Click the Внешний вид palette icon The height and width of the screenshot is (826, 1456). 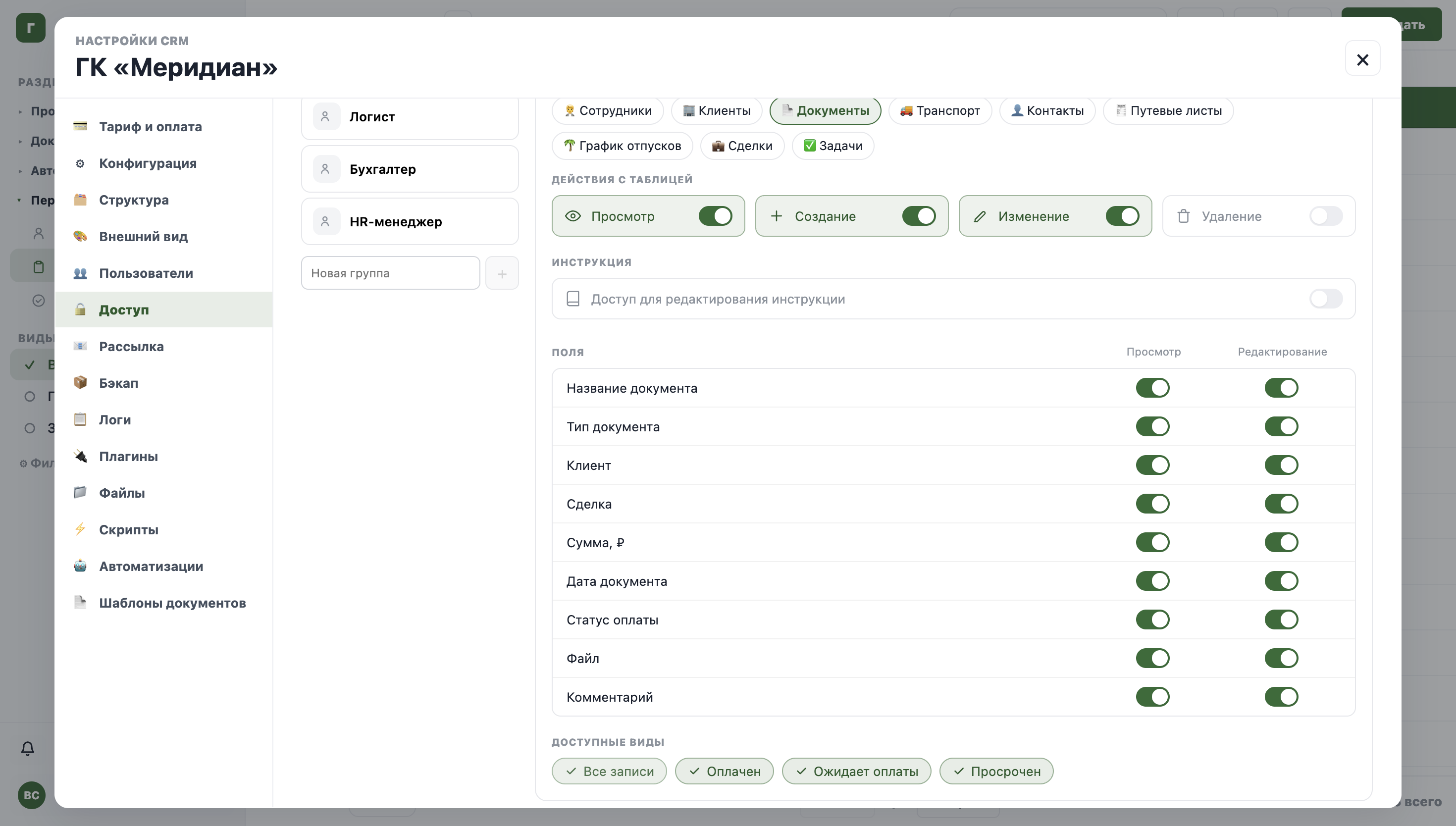click(x=80, y=236)
